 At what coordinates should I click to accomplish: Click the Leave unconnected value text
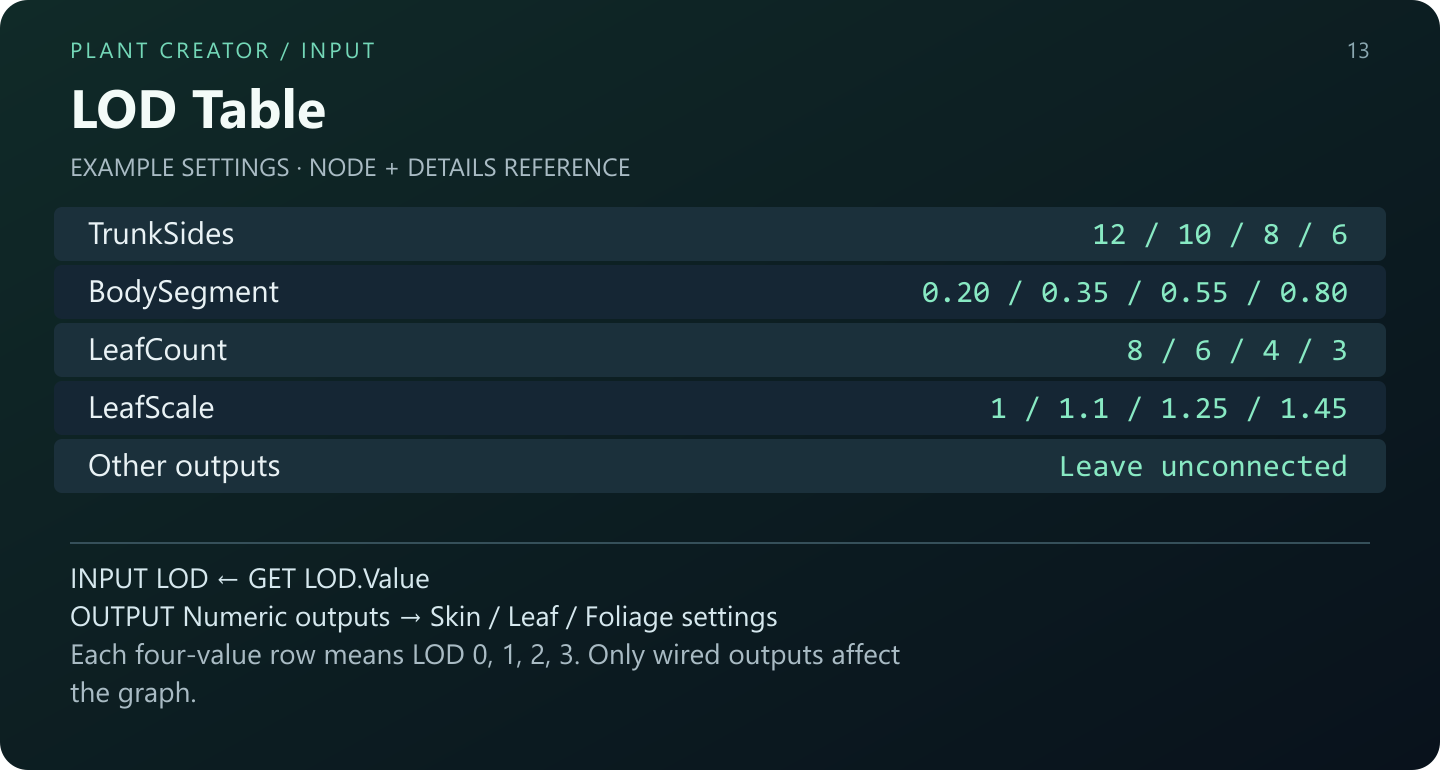[1203, 466]
